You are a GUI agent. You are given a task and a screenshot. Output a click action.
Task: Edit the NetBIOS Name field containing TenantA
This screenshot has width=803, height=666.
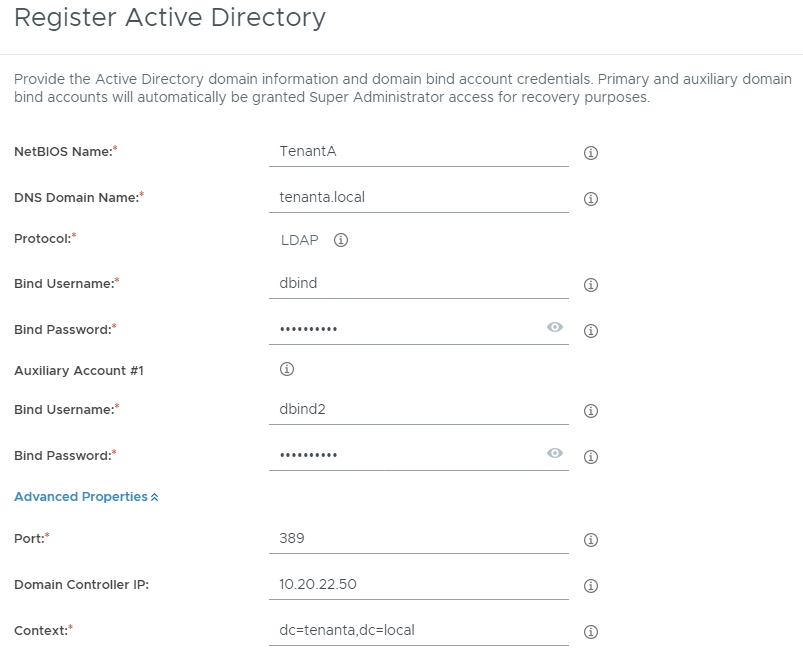tap(418, 152)
